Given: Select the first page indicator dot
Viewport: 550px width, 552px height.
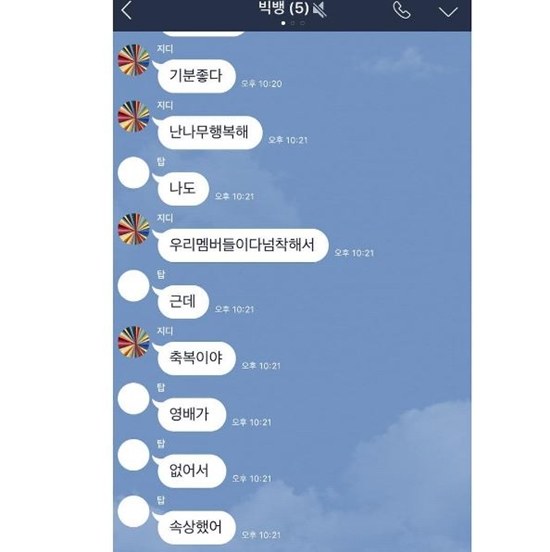Looking at the screenshot, I should [283, 23].
